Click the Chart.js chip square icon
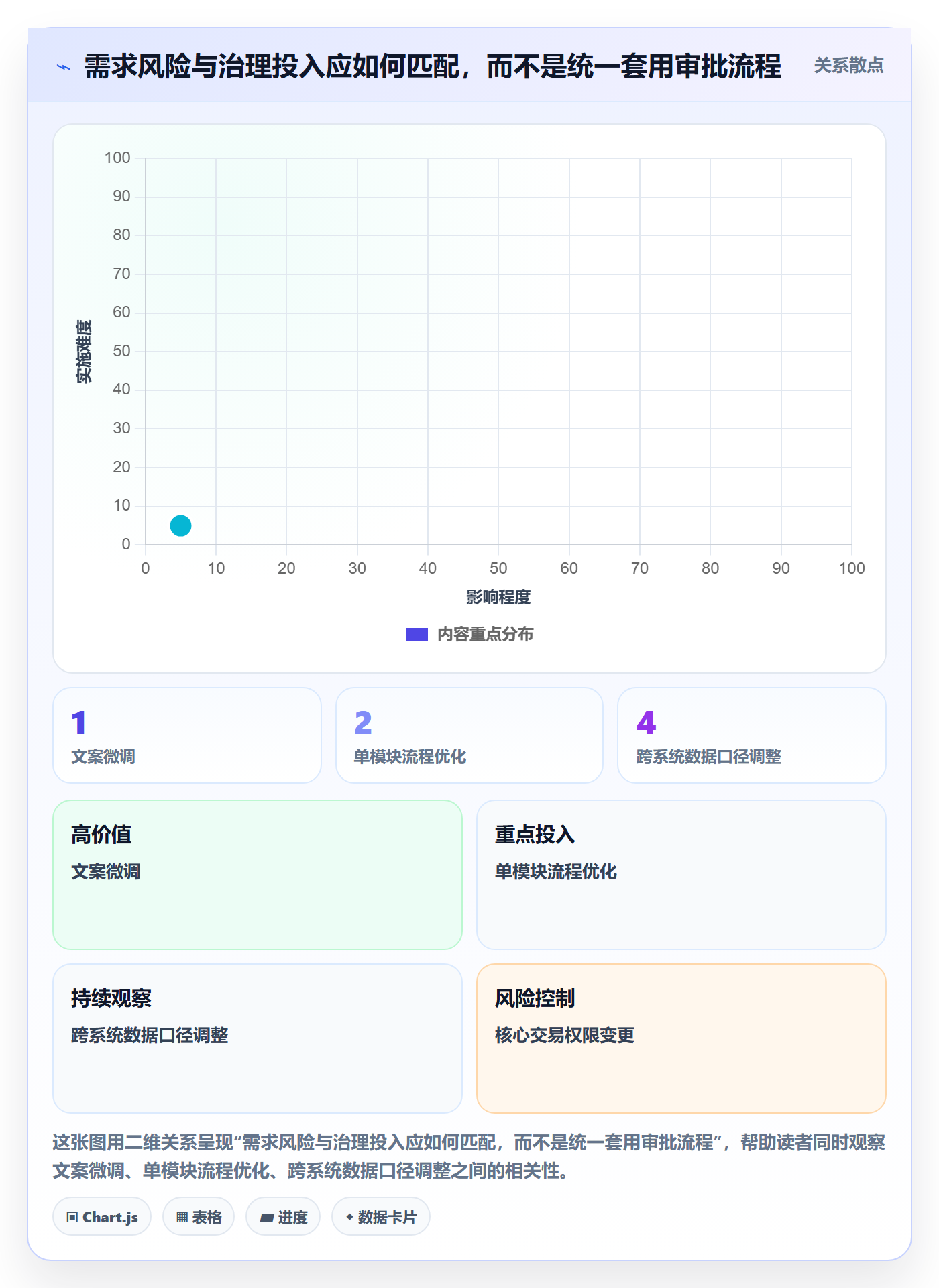This screenshot has width=939, height=1288. click(x=72, y=1217)
